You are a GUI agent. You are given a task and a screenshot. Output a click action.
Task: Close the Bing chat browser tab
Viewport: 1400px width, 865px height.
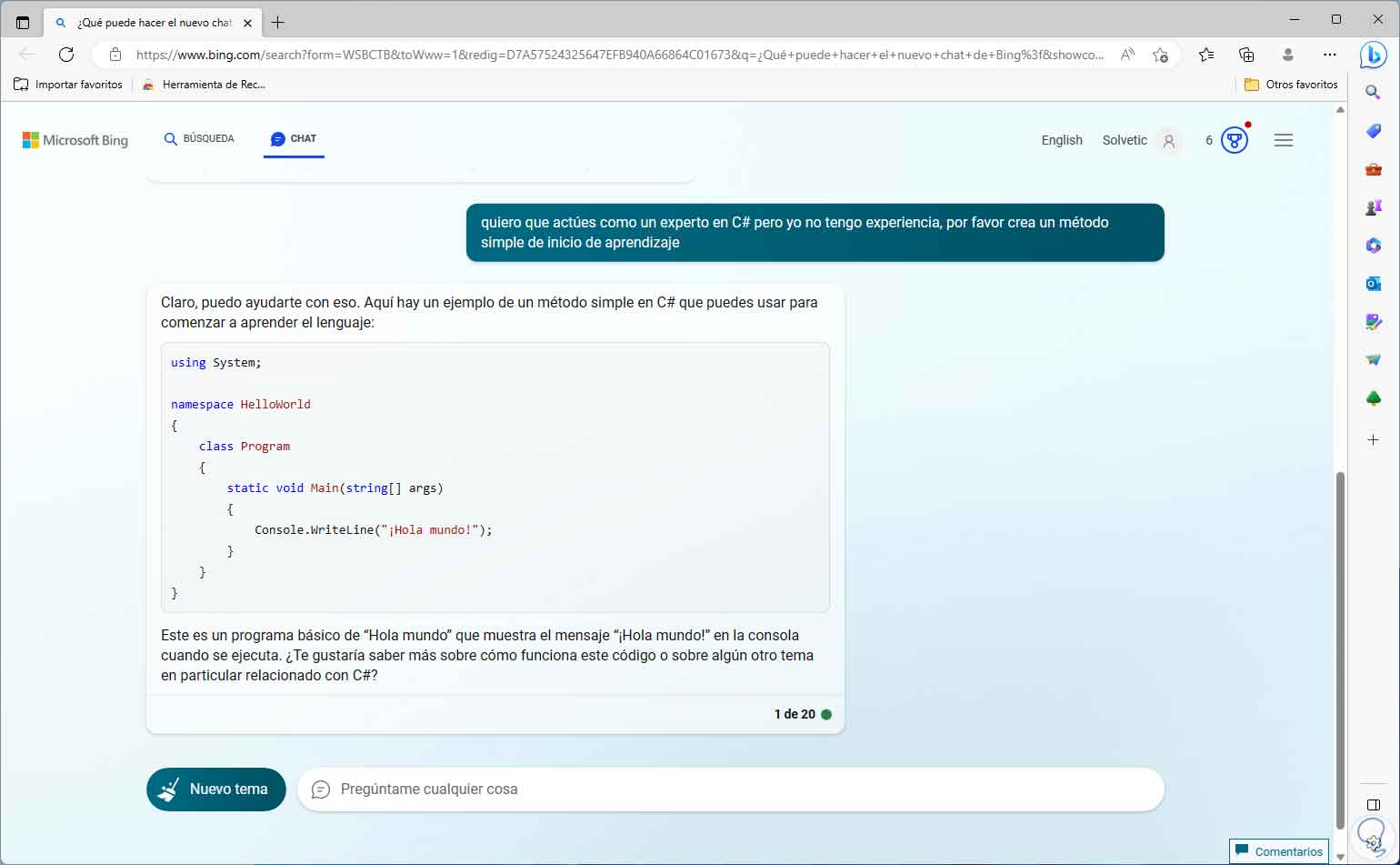tap(248, 23)
